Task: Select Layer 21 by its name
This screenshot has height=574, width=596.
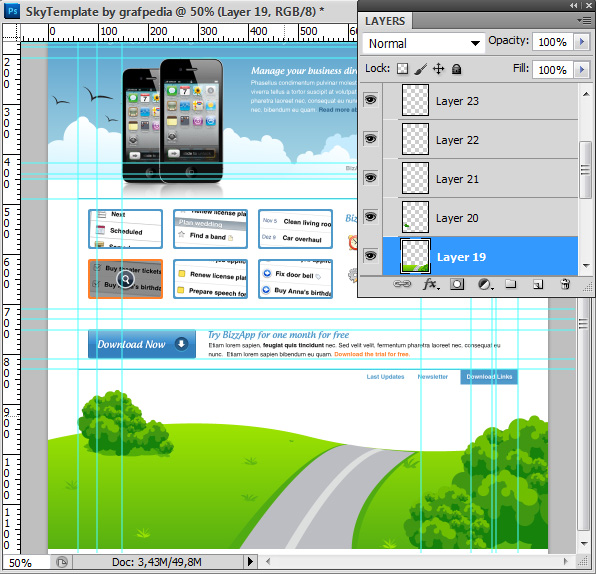Action: pyautogui.click(x=457, y=179)
